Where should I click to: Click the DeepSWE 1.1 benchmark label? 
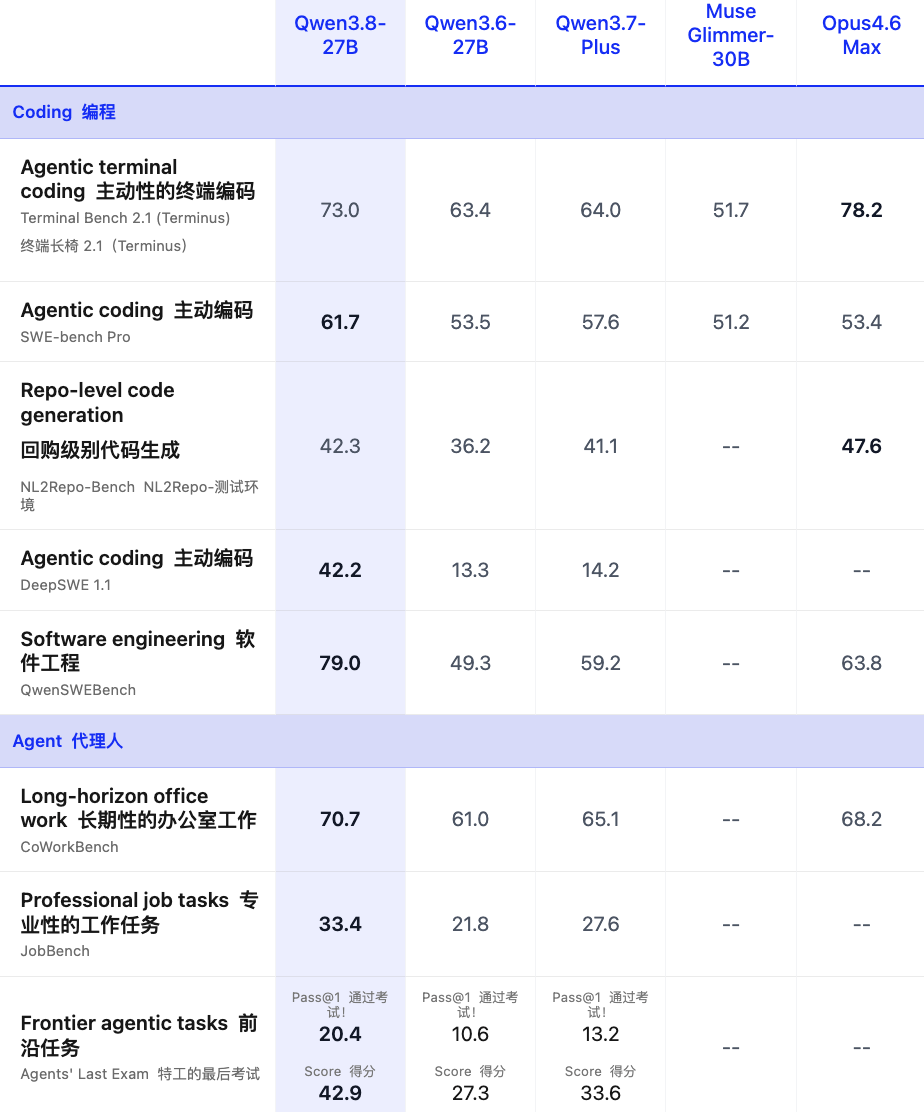point(65,585)
